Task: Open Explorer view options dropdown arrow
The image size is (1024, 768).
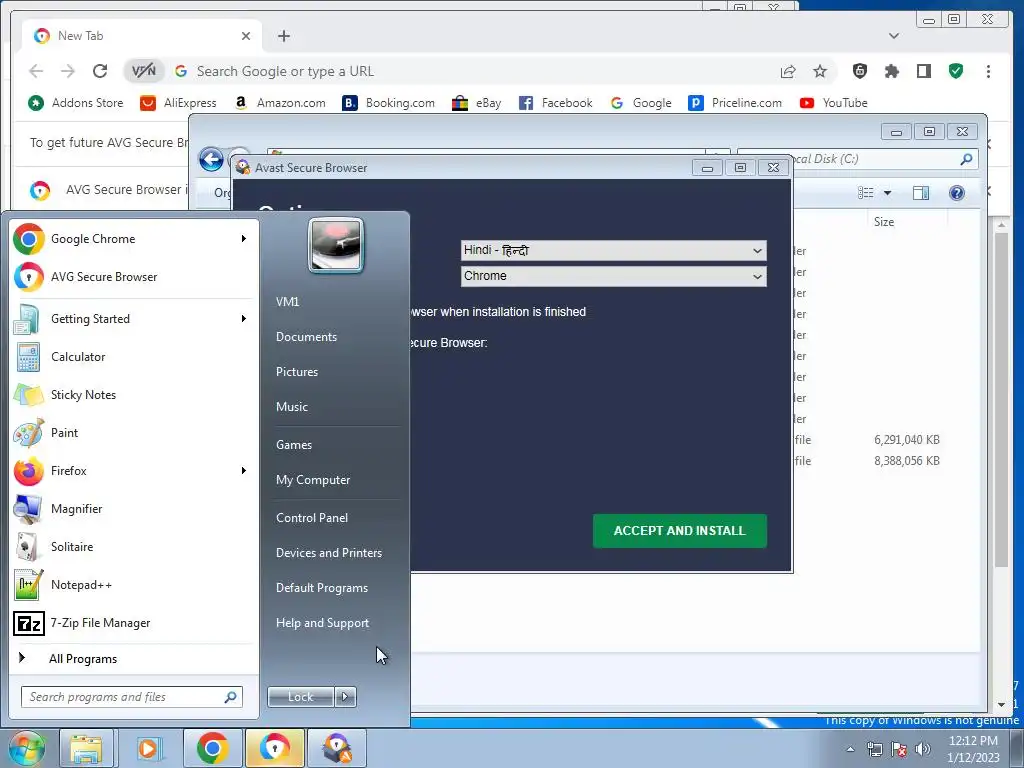Action: pyautogui.click(x=888, y=193)
